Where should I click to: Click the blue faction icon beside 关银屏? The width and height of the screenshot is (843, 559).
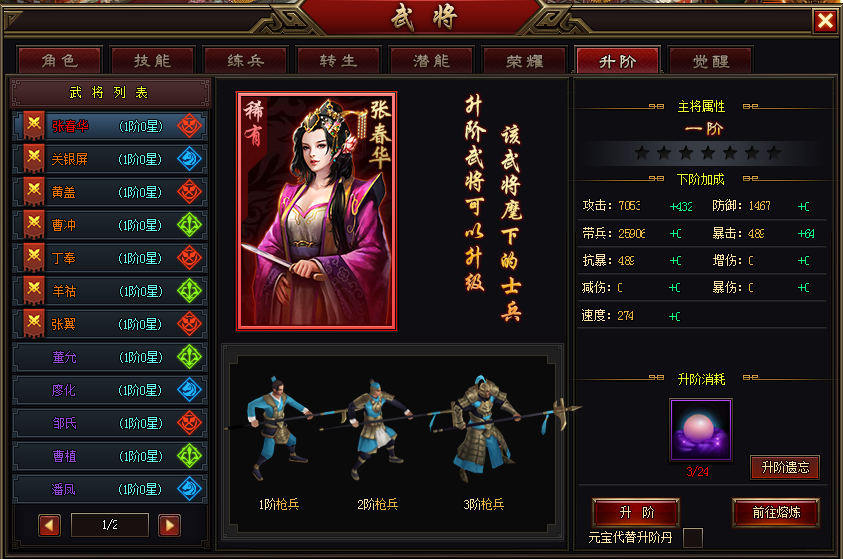pos(189,159)
